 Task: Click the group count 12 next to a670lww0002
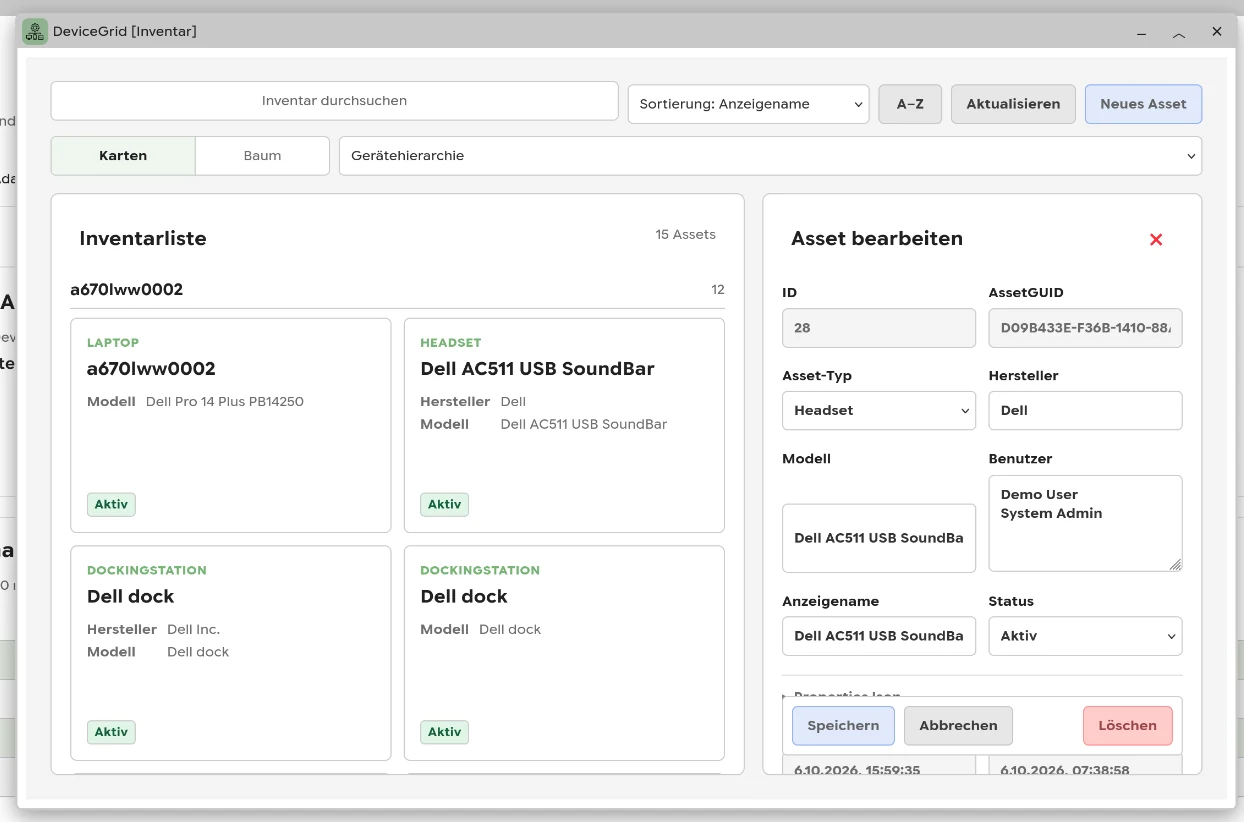tap(718, 290)
